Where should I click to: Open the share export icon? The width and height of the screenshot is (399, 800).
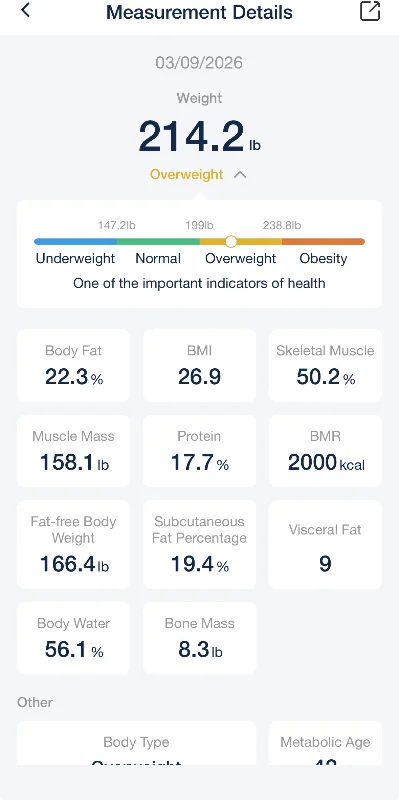[370, 11]
